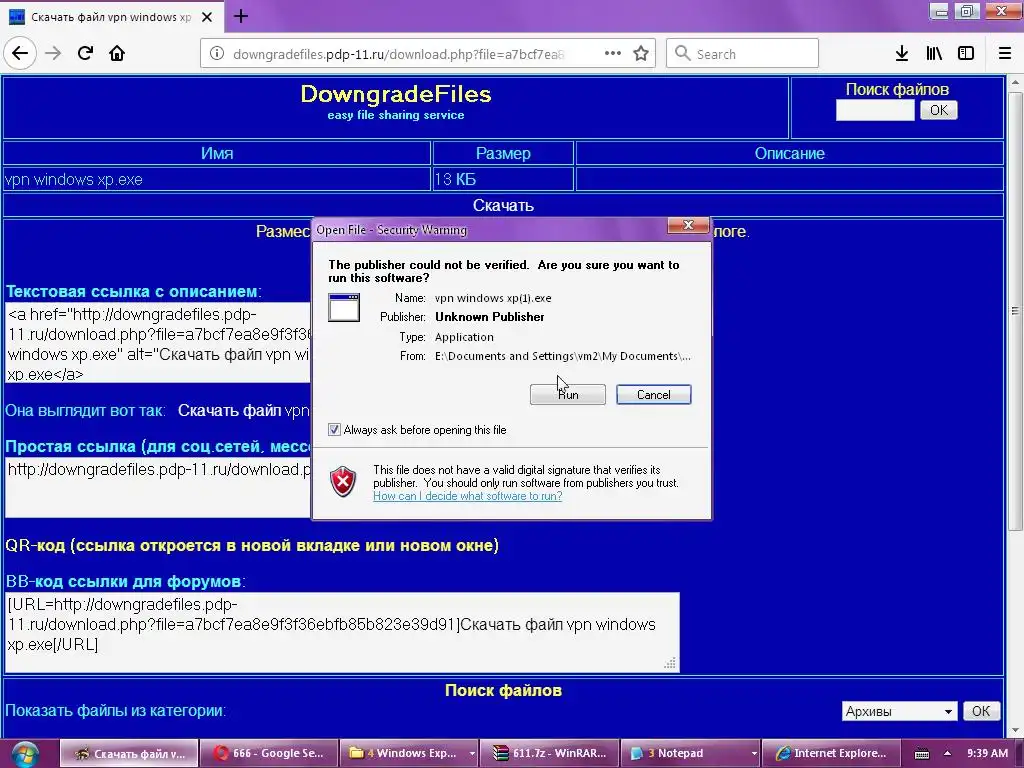This screenshot has height=768, width=1024.
Task: Expand the Notepad taskbar group arrow
Action: pos(754,754)
